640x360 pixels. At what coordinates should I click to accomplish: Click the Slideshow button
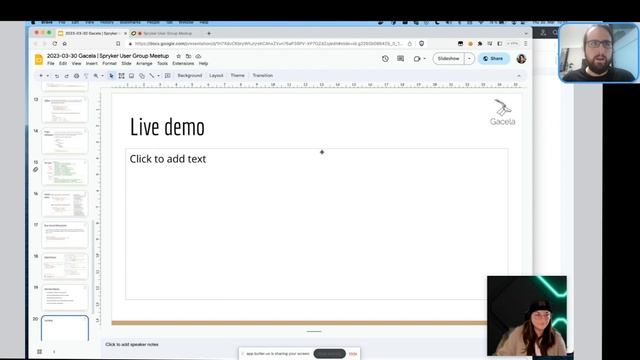pyautogui.click(x=448, y=59)
